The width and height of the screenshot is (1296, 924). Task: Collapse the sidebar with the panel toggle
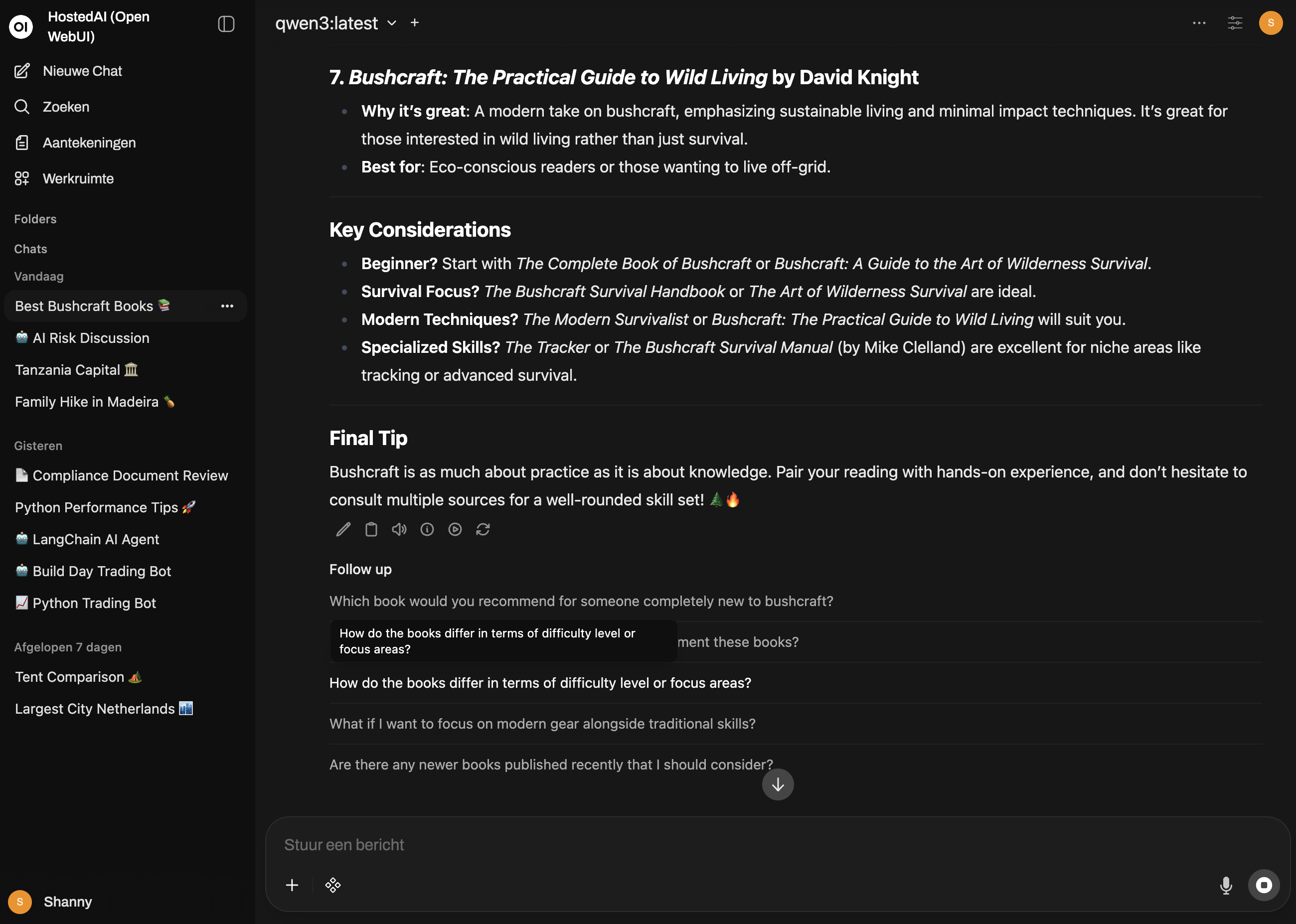tap(226, 24)
